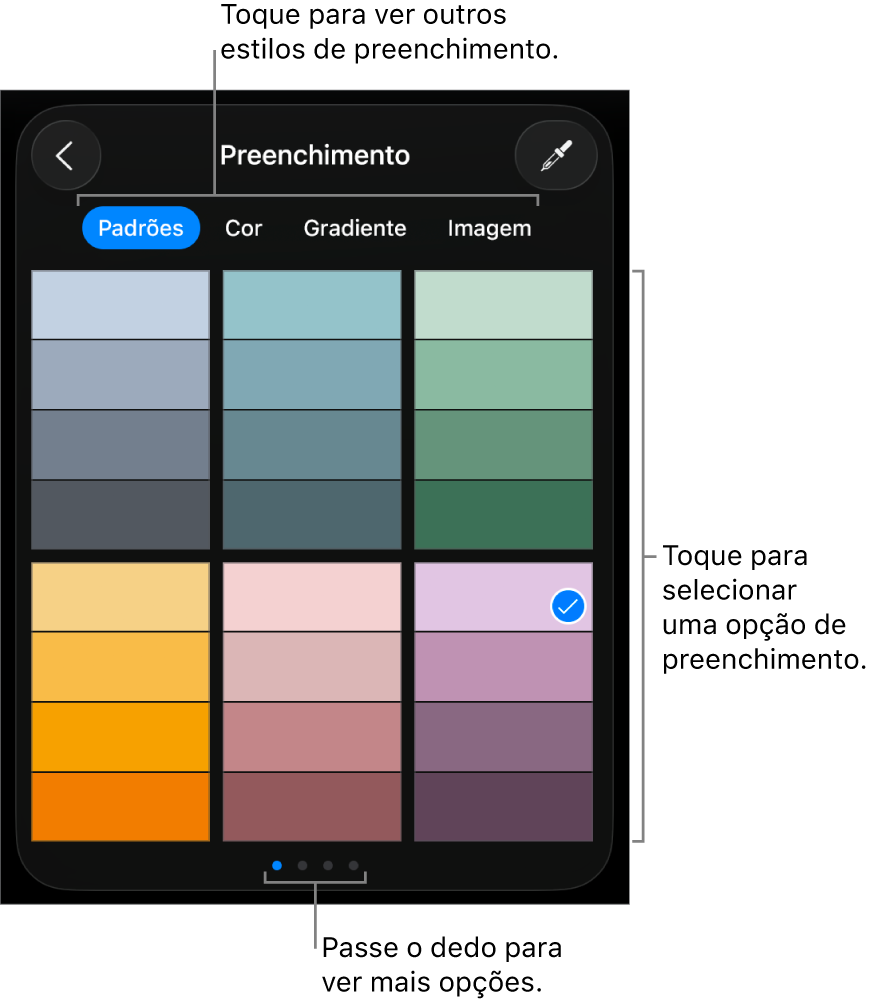Select the dark rose brown swatch

pos(311,806)
